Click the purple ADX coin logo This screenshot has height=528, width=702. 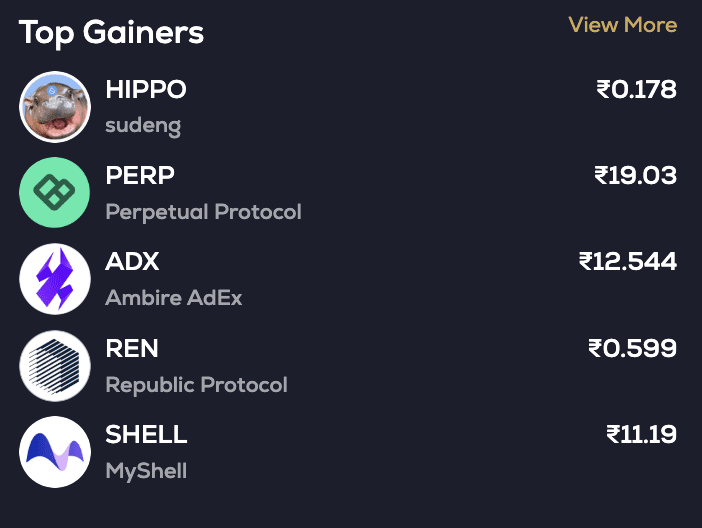click(55, 279)
